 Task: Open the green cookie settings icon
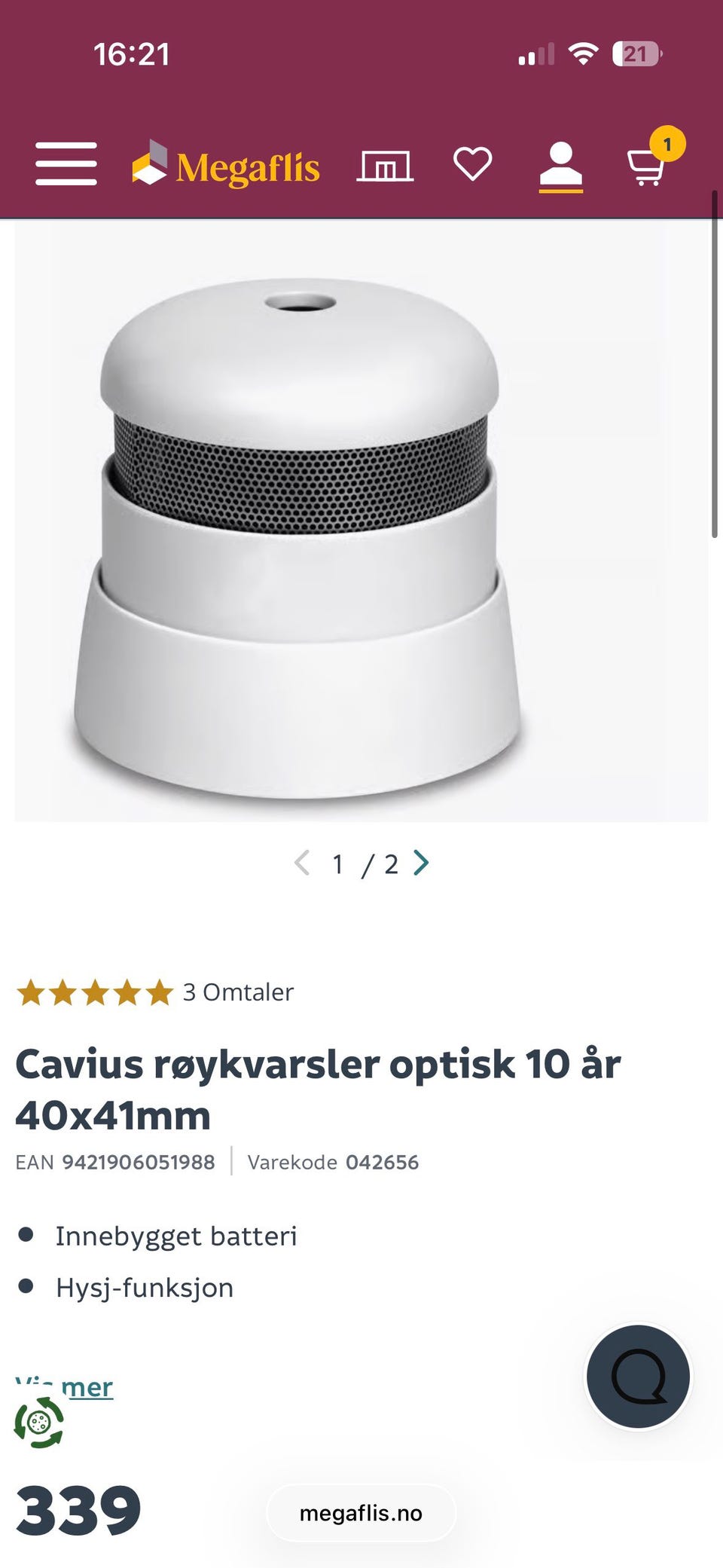[x=39, y=1423]
